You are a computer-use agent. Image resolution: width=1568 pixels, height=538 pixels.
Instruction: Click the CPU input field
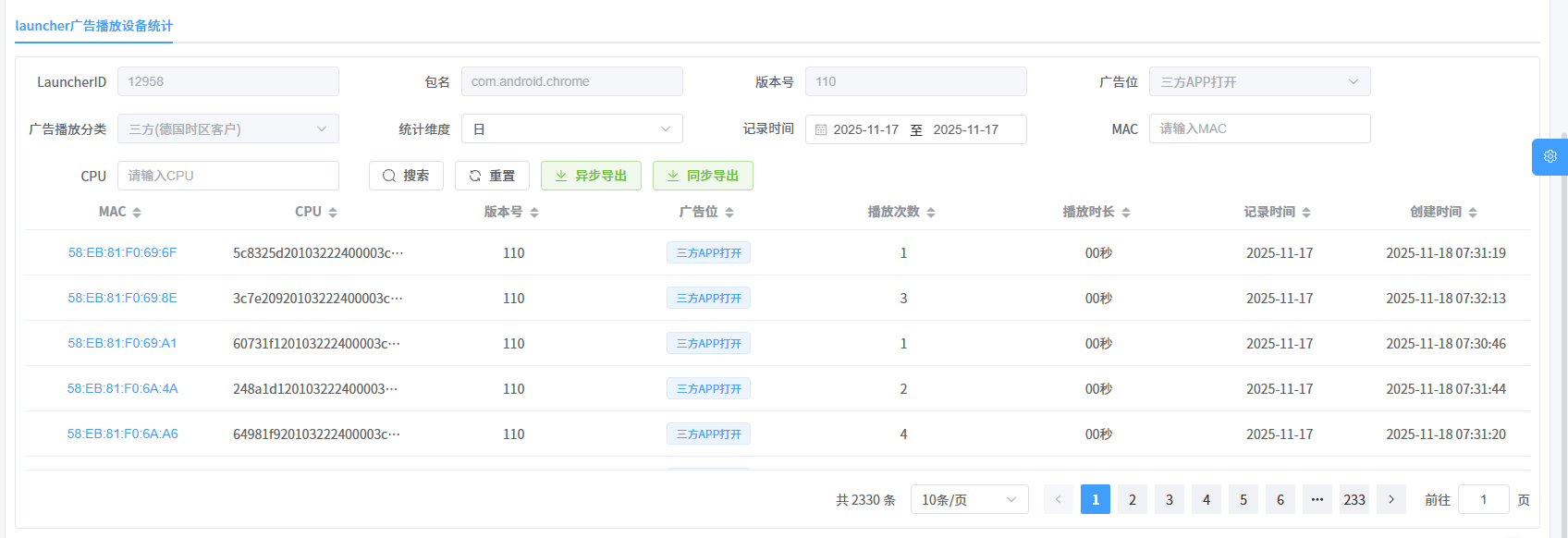[228, 176]
